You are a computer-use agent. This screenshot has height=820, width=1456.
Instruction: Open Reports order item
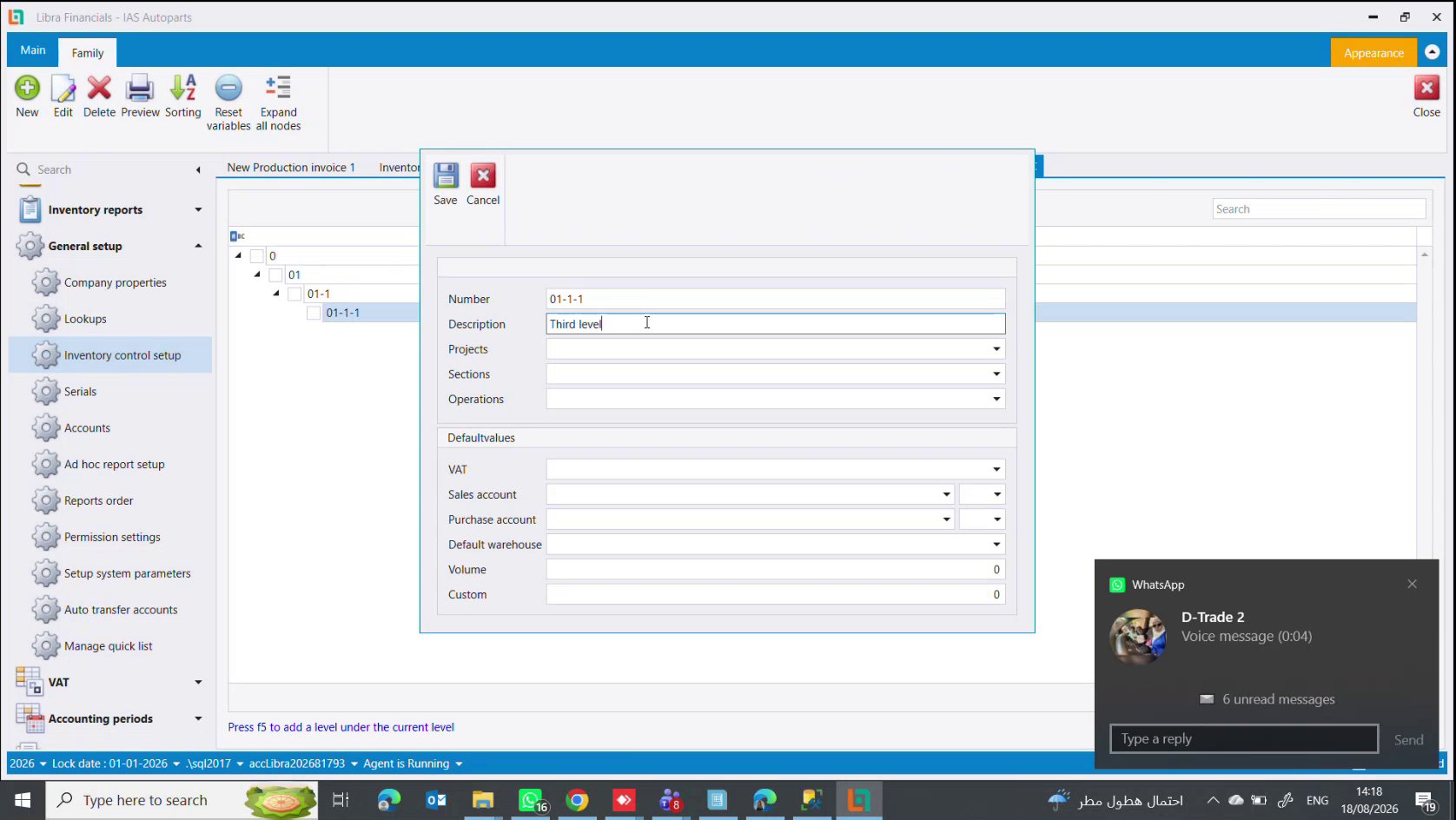pyautogui.click(x=98, y=501)
